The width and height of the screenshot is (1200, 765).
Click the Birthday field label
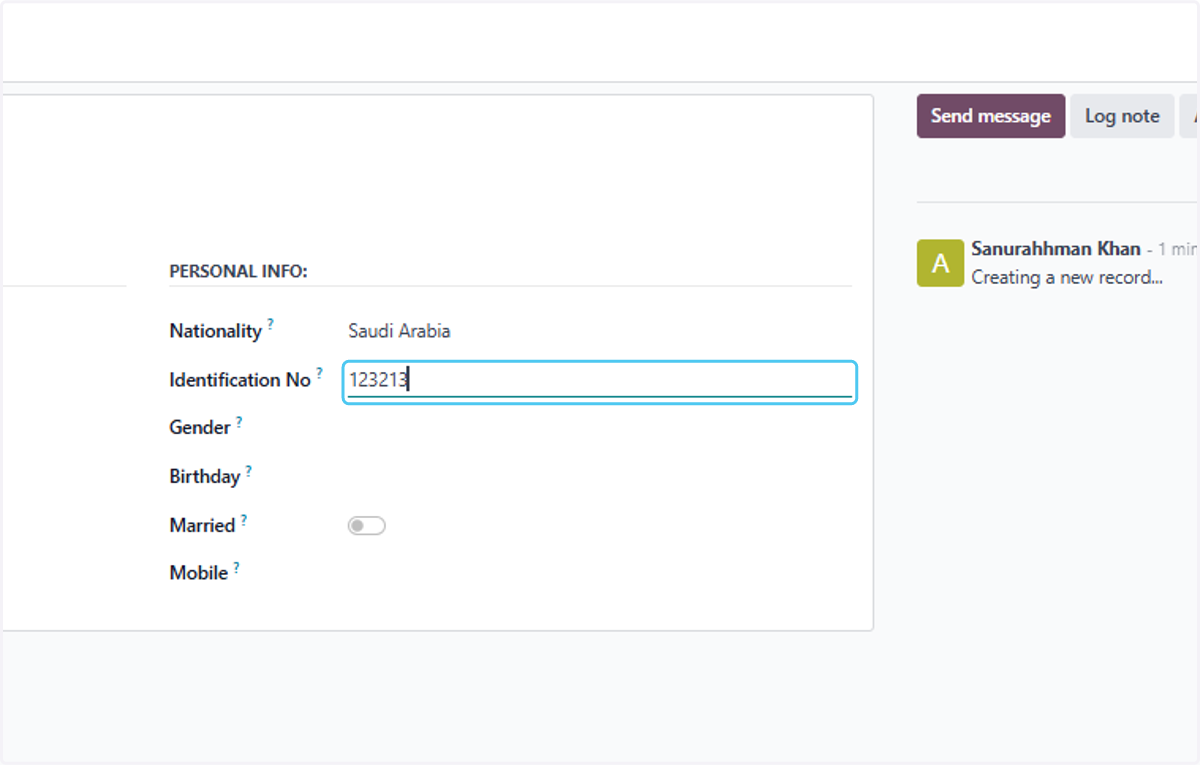click(x=204, y=477)
